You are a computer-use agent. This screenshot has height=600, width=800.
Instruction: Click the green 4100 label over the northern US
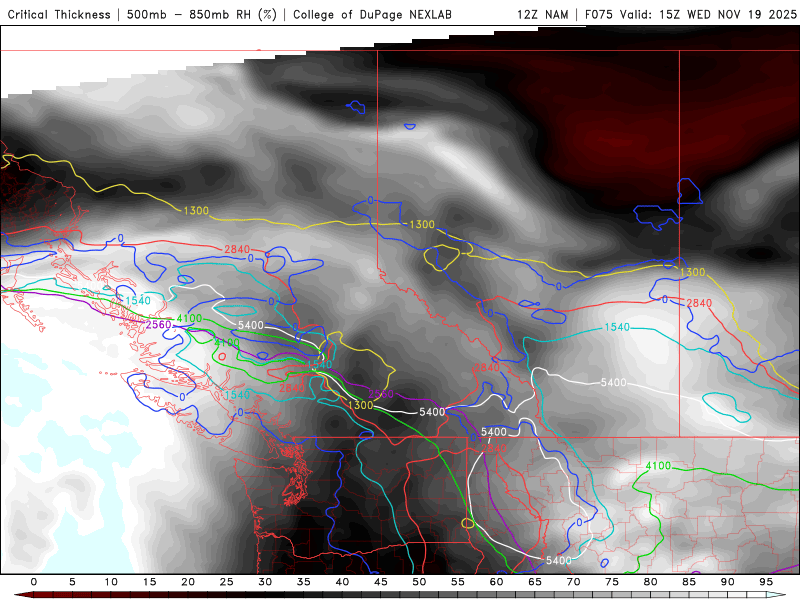pyautogui.click(x=658, y=465)
